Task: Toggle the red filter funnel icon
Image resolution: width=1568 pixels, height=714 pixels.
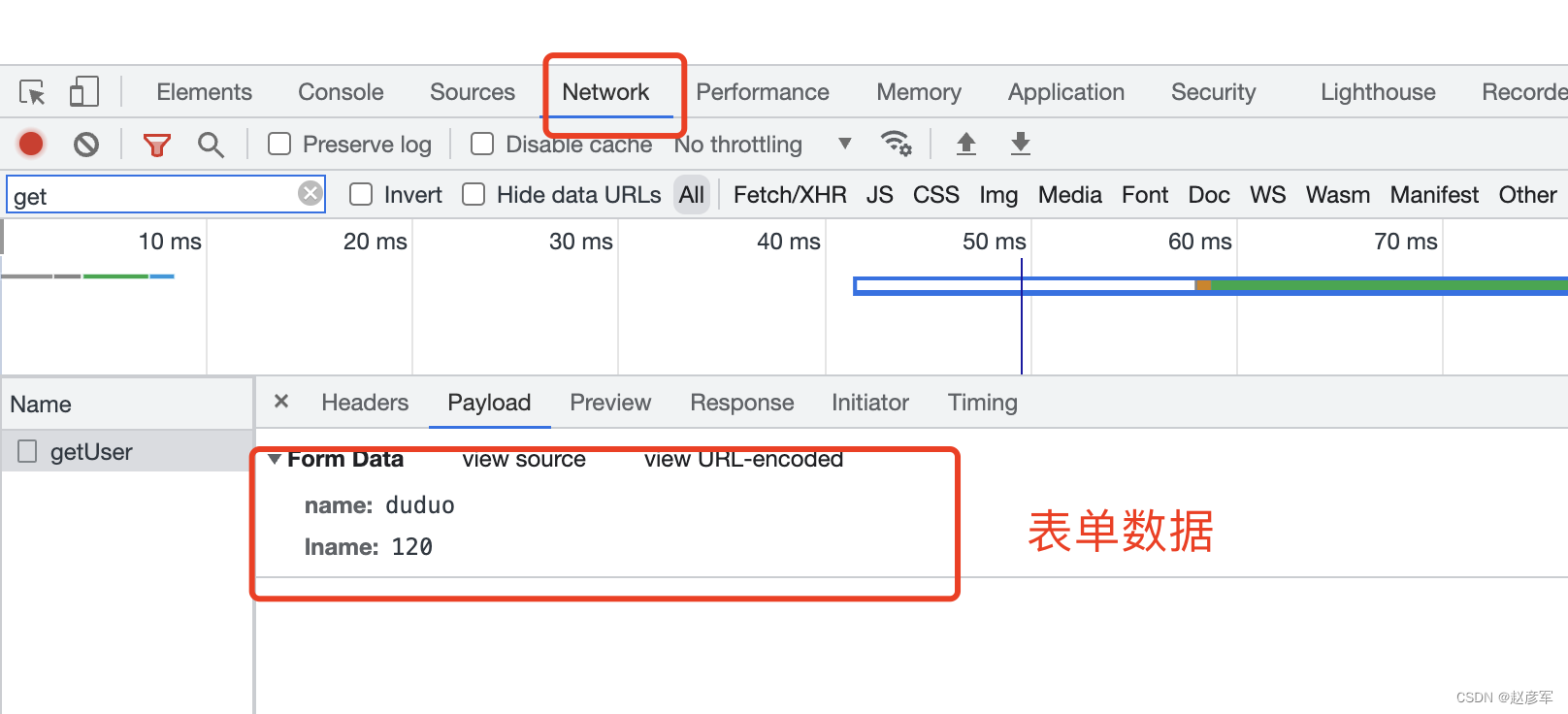Action: tap(156, 146)
